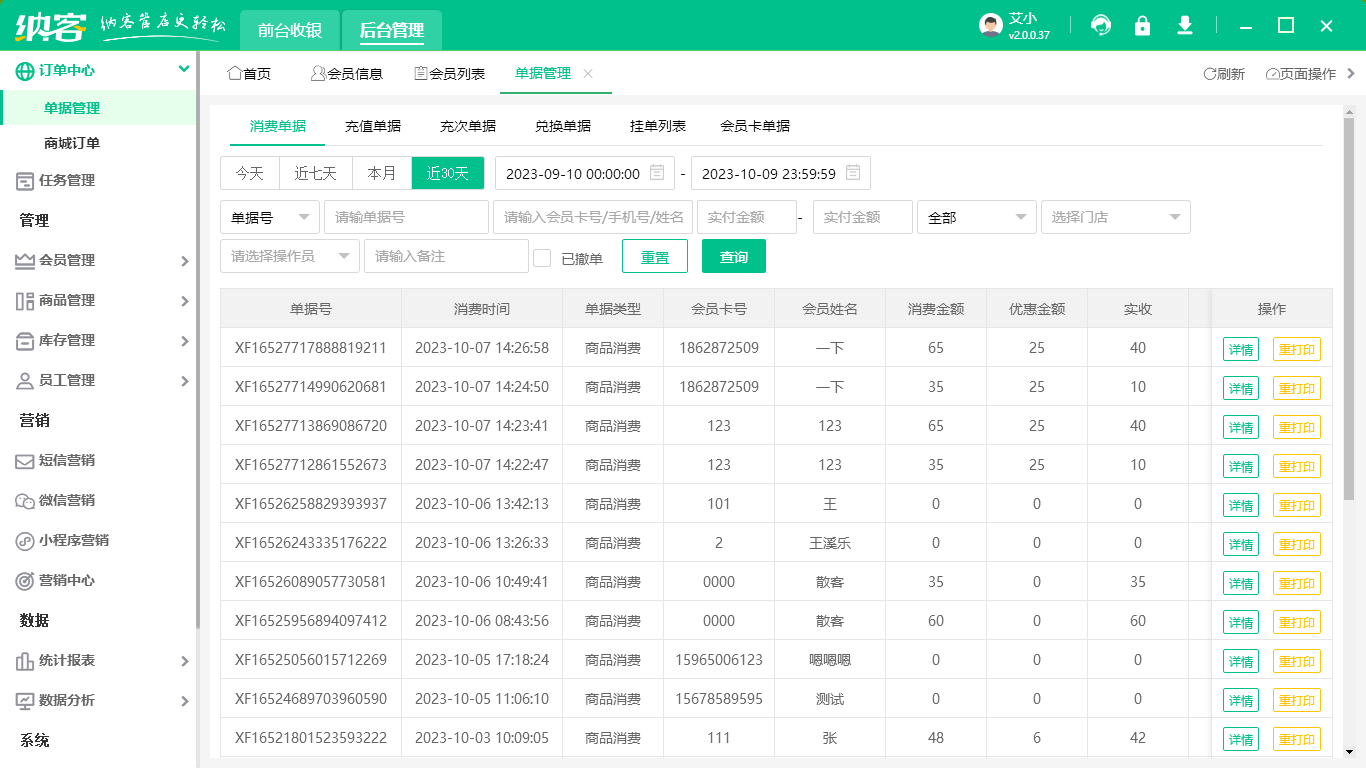Open the 请选择操作员 operator dropdown
Image resolution: width=1366 pixels, height=768 pixels.
point(289,255)
